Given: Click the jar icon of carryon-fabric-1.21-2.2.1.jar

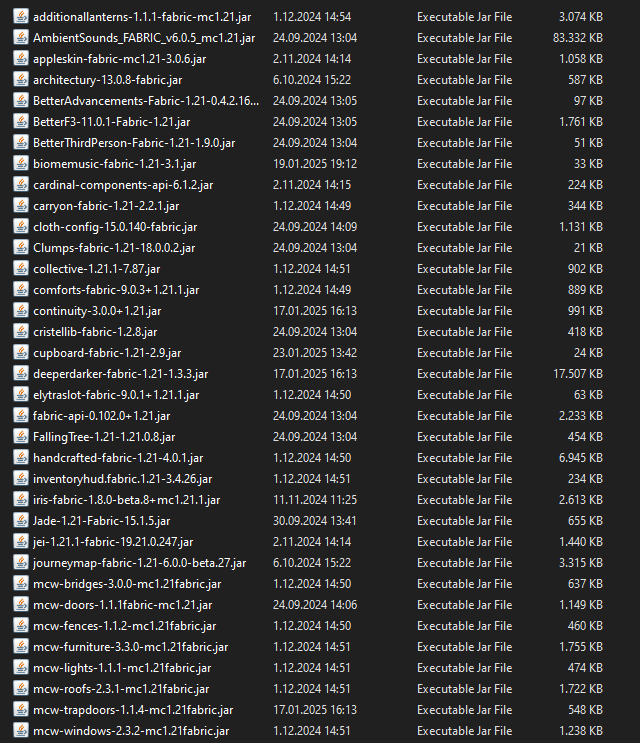Looking at the screenshot, I should click(x=20, y=206).
